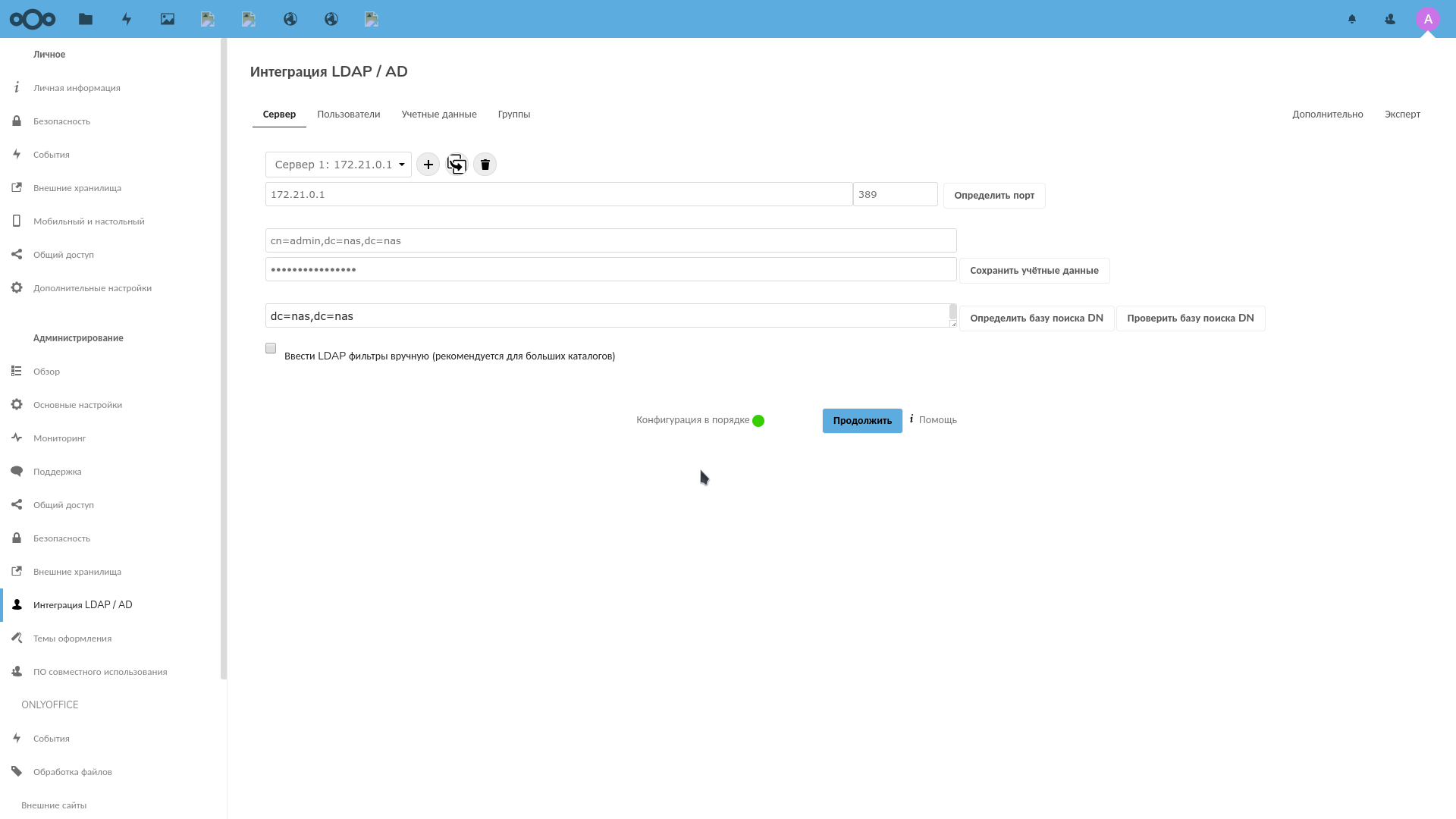This screenshot has height=819, width=1456.
Task: Click the Nextcloud logo
Action: click(33, 19)
